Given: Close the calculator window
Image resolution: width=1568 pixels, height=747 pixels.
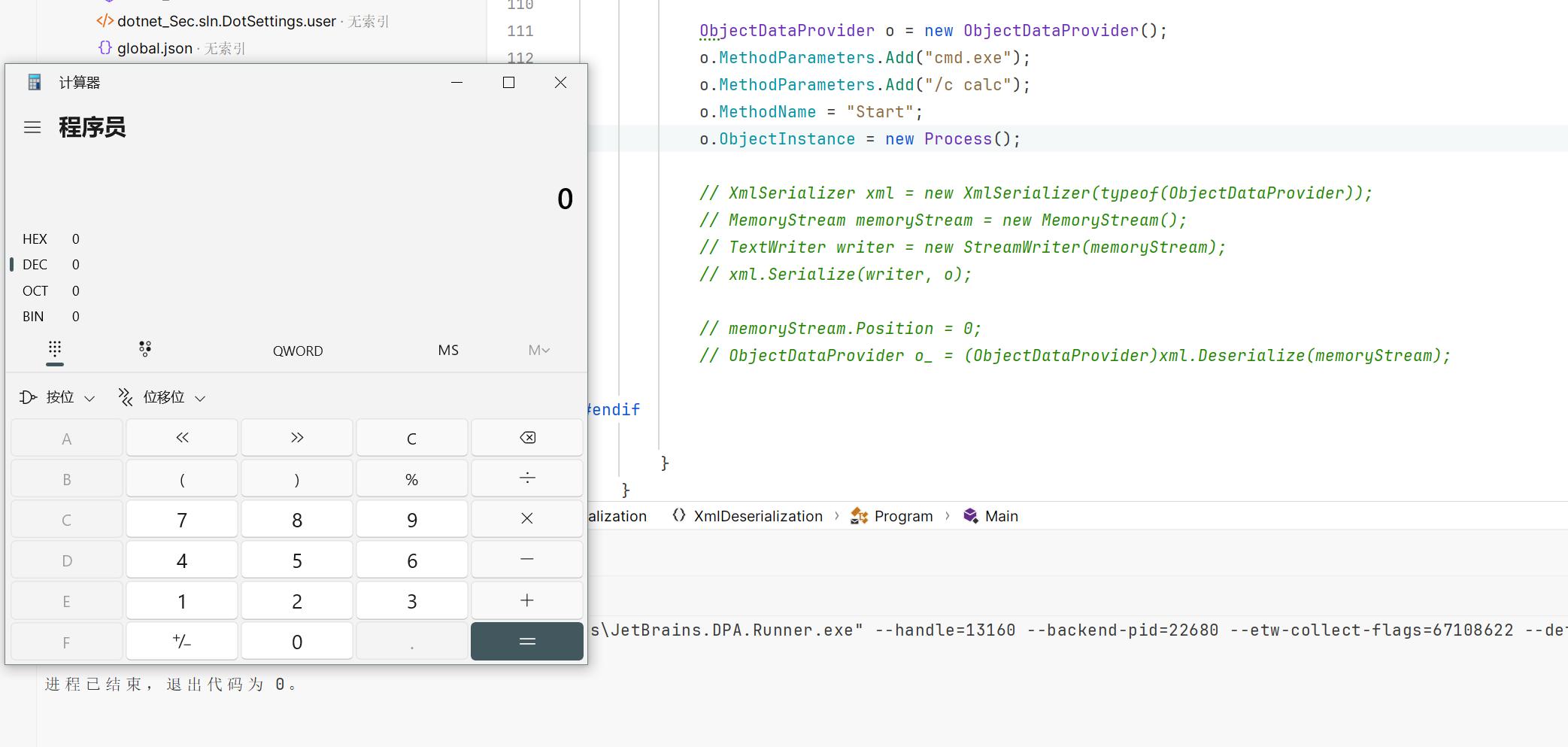Looking at the screenshot, I should (561, 83).
